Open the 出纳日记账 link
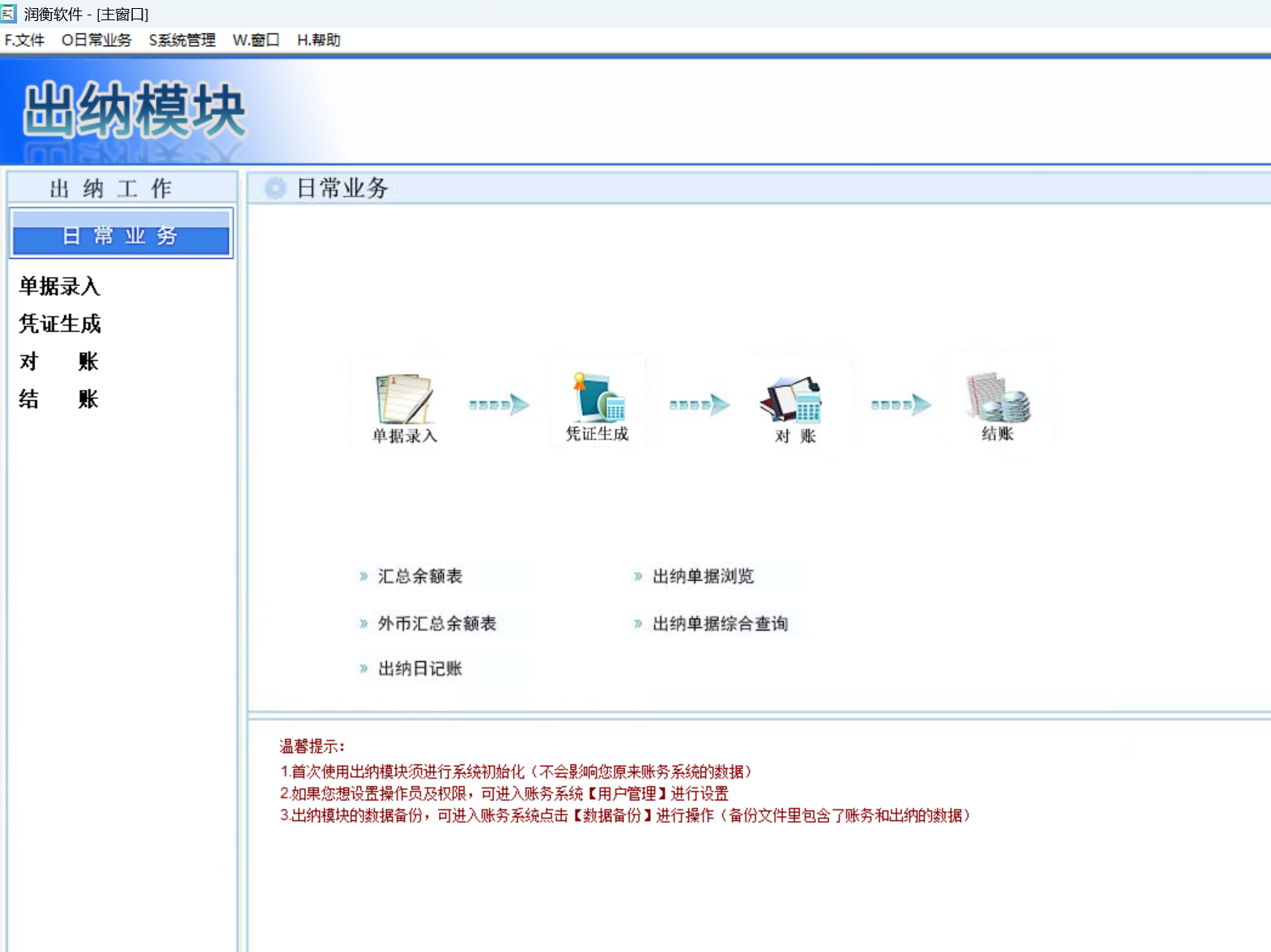1271x952 pixels. click(x=420, y=669)
